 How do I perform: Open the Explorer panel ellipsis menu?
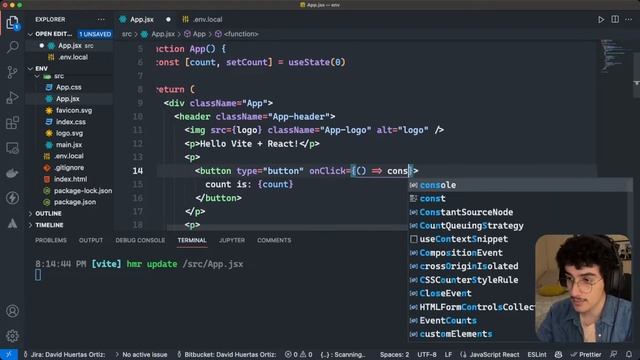[x=101, y=20]
